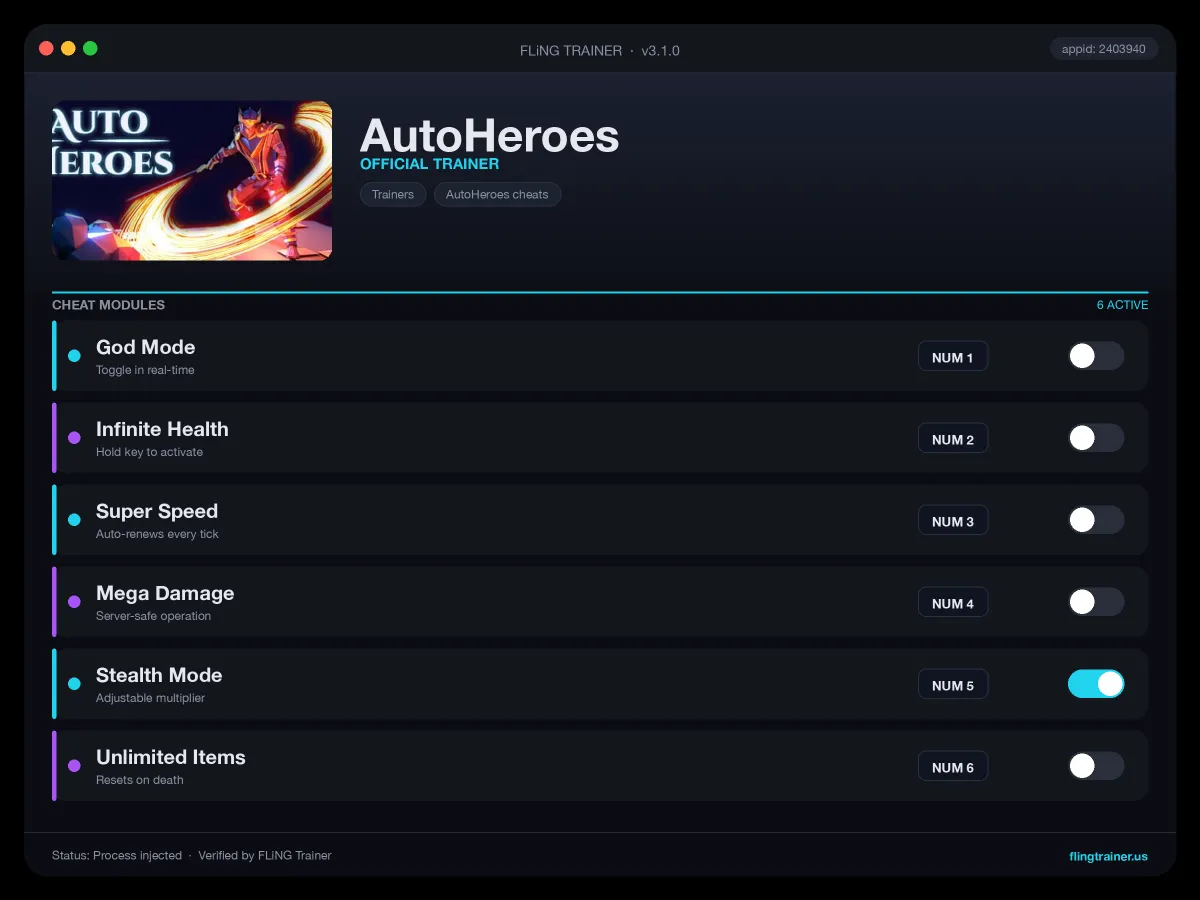Visit the flingtrainer.us link
This screenshot has width=1200, height=900.
1108,856
